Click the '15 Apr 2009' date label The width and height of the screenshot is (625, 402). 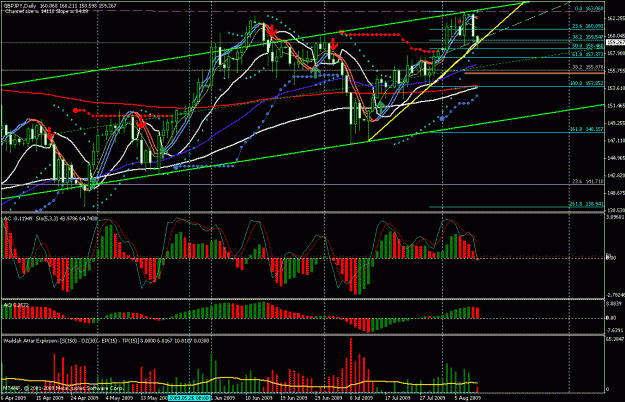49,398
